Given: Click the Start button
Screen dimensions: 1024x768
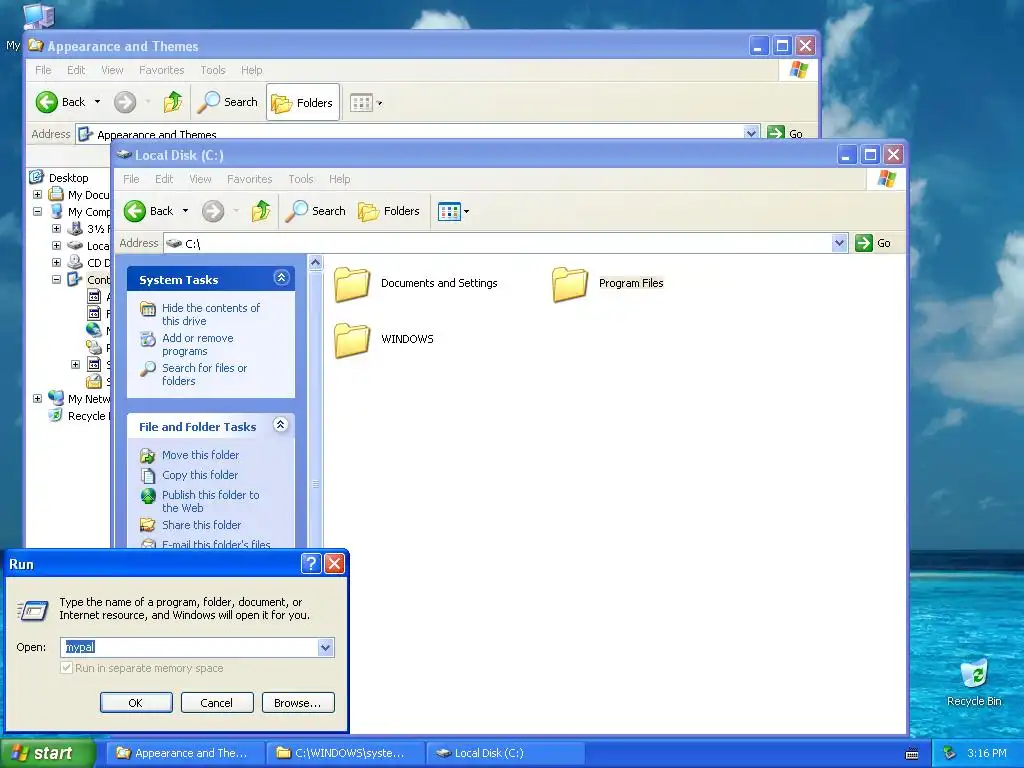Looking at the screenshot, I should coord(47,753).
